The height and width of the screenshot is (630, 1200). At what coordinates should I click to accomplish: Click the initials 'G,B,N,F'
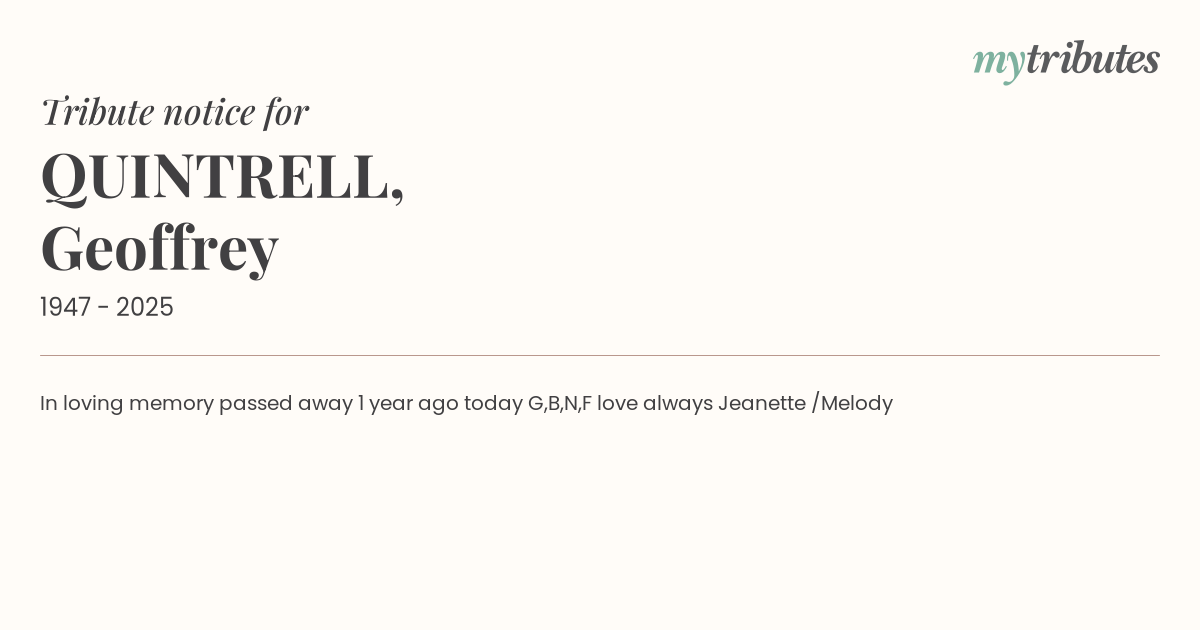tap(560, 403)
